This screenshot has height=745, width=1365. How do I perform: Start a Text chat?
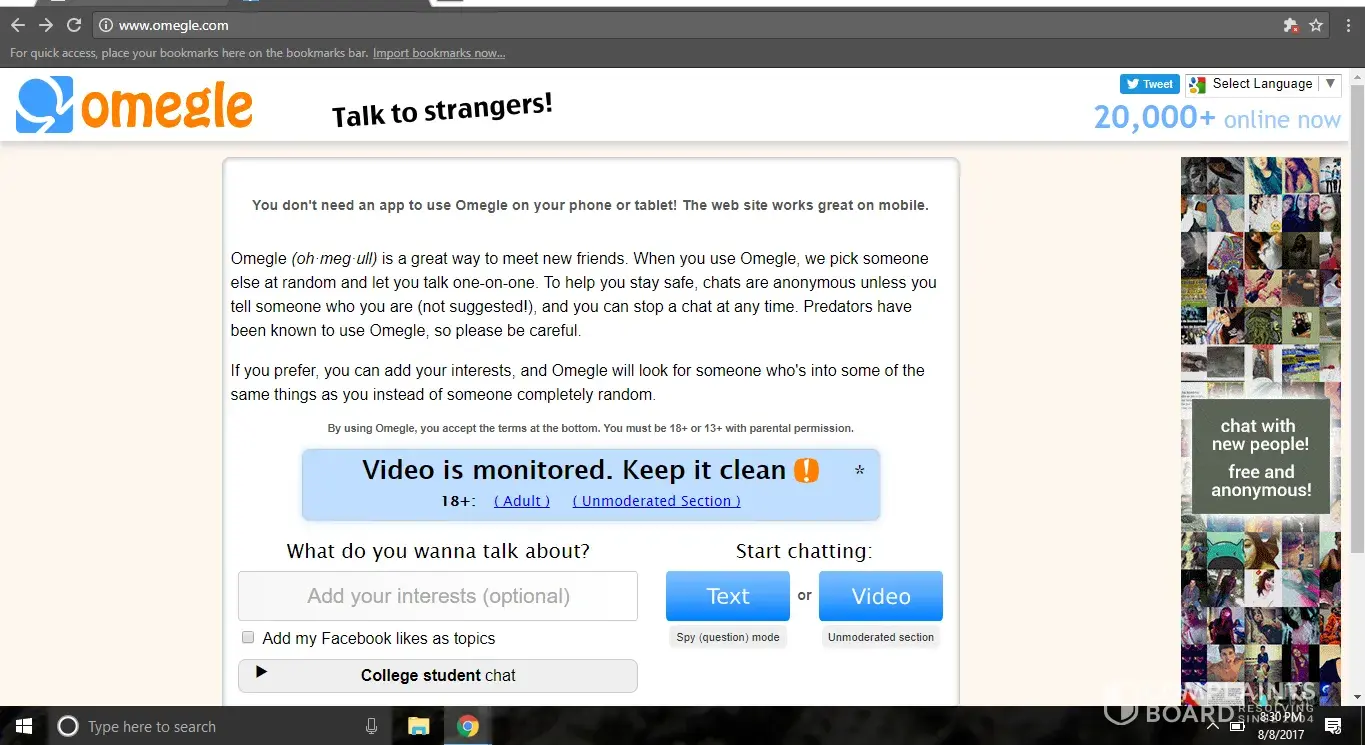click(727, 596)
